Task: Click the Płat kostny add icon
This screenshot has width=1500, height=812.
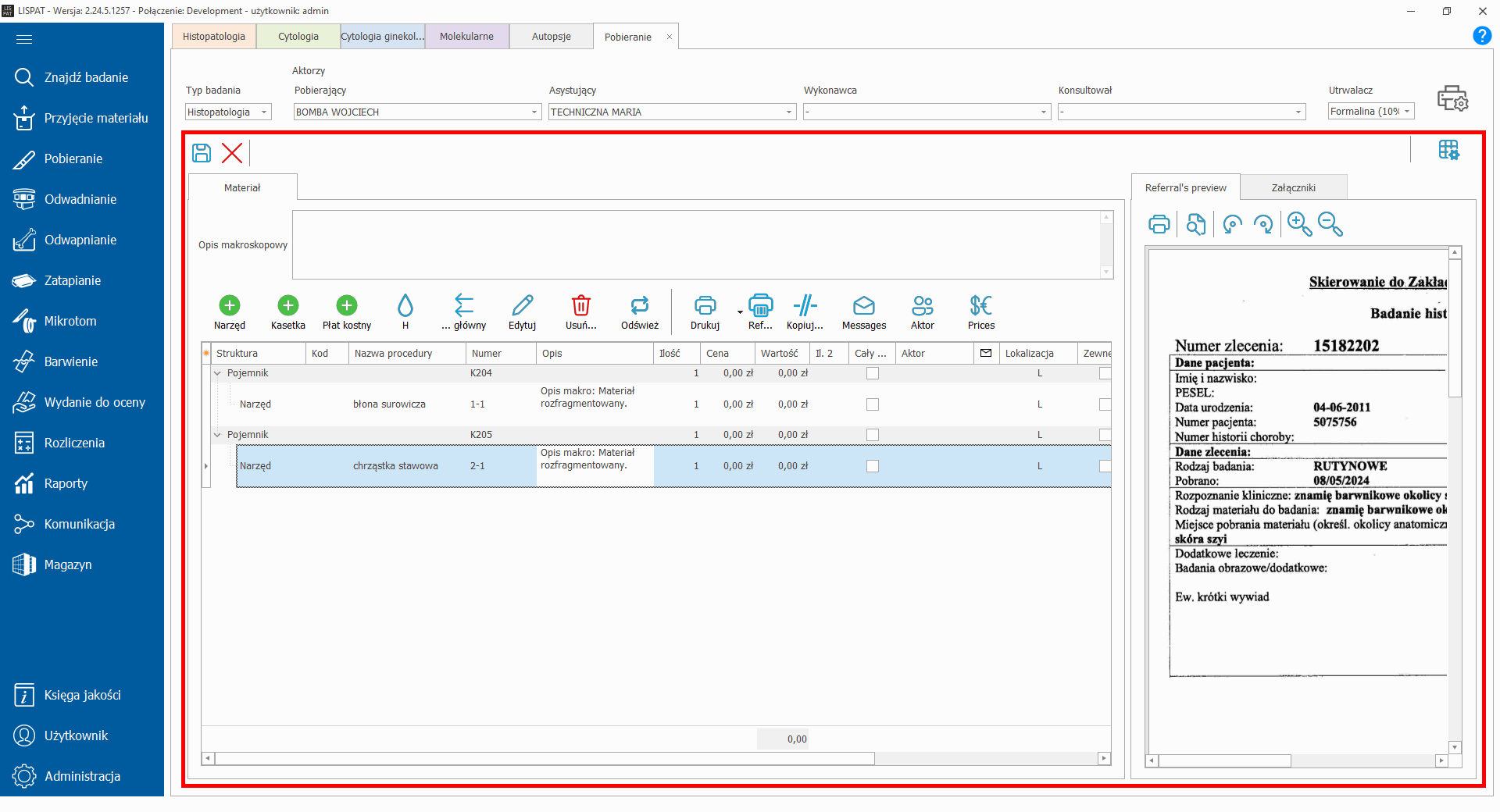Action: [347, 305]
